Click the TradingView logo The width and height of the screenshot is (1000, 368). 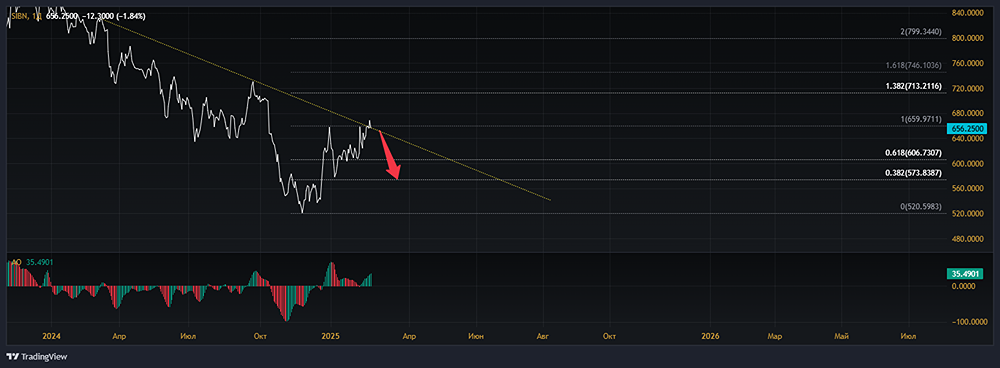point(38,357)
